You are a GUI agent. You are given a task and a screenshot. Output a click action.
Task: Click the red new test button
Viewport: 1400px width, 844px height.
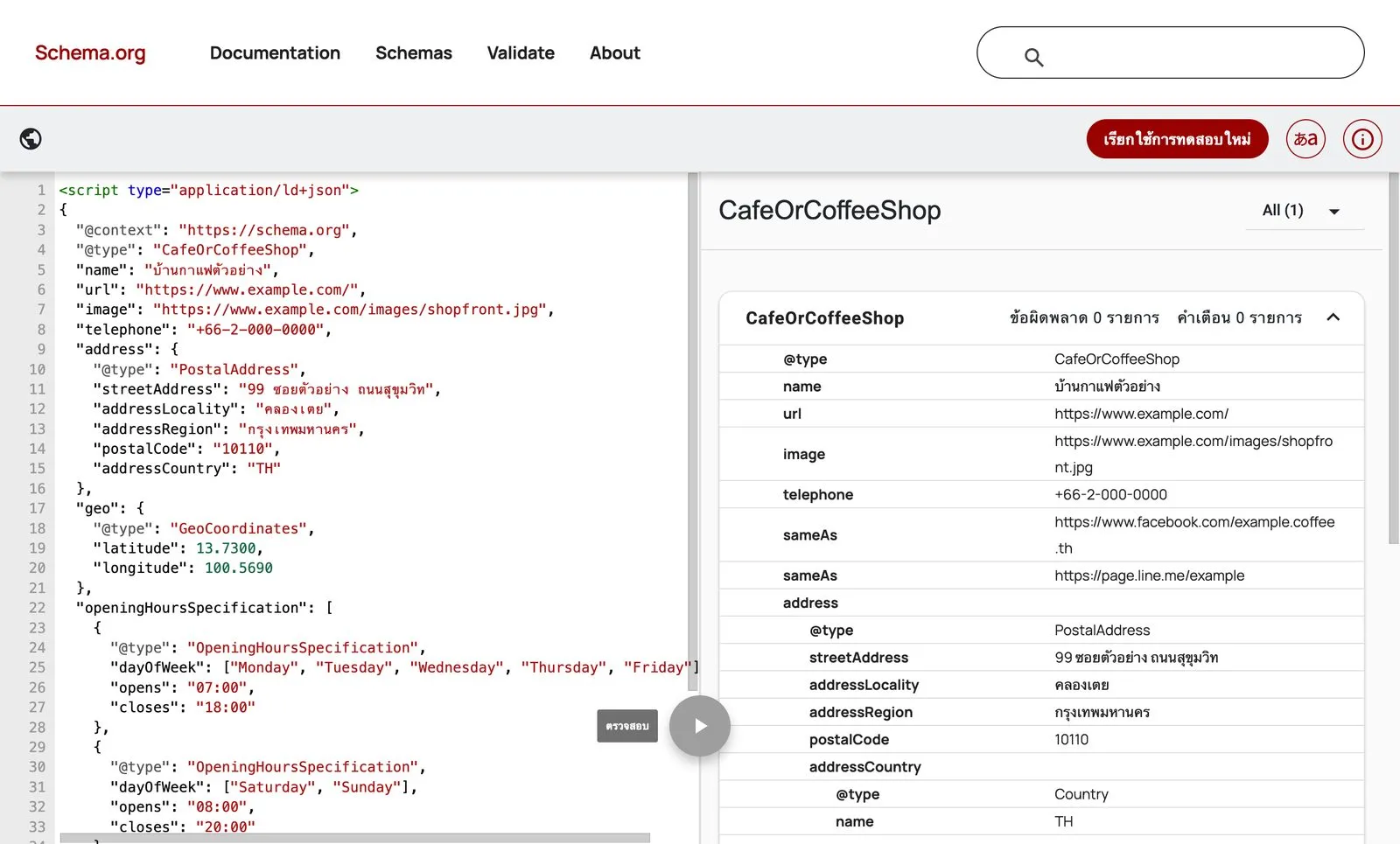pos(1177,139)
